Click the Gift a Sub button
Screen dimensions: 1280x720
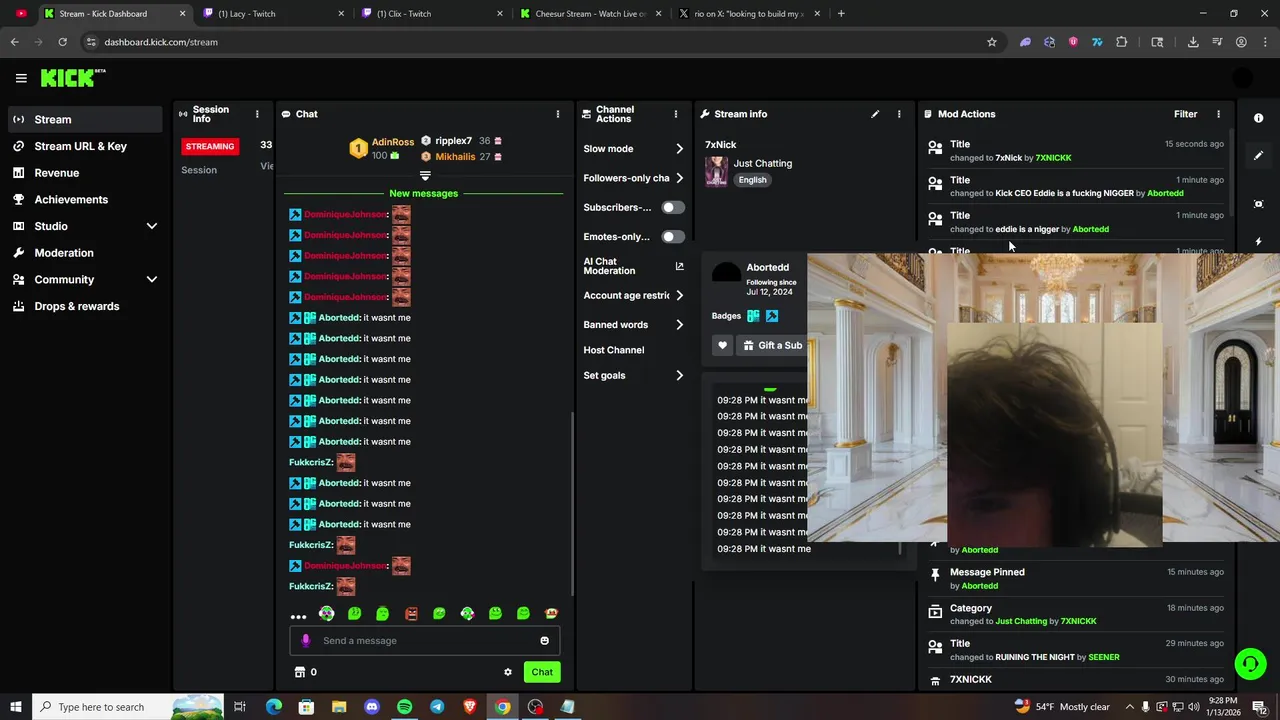[x=771, y=346]
